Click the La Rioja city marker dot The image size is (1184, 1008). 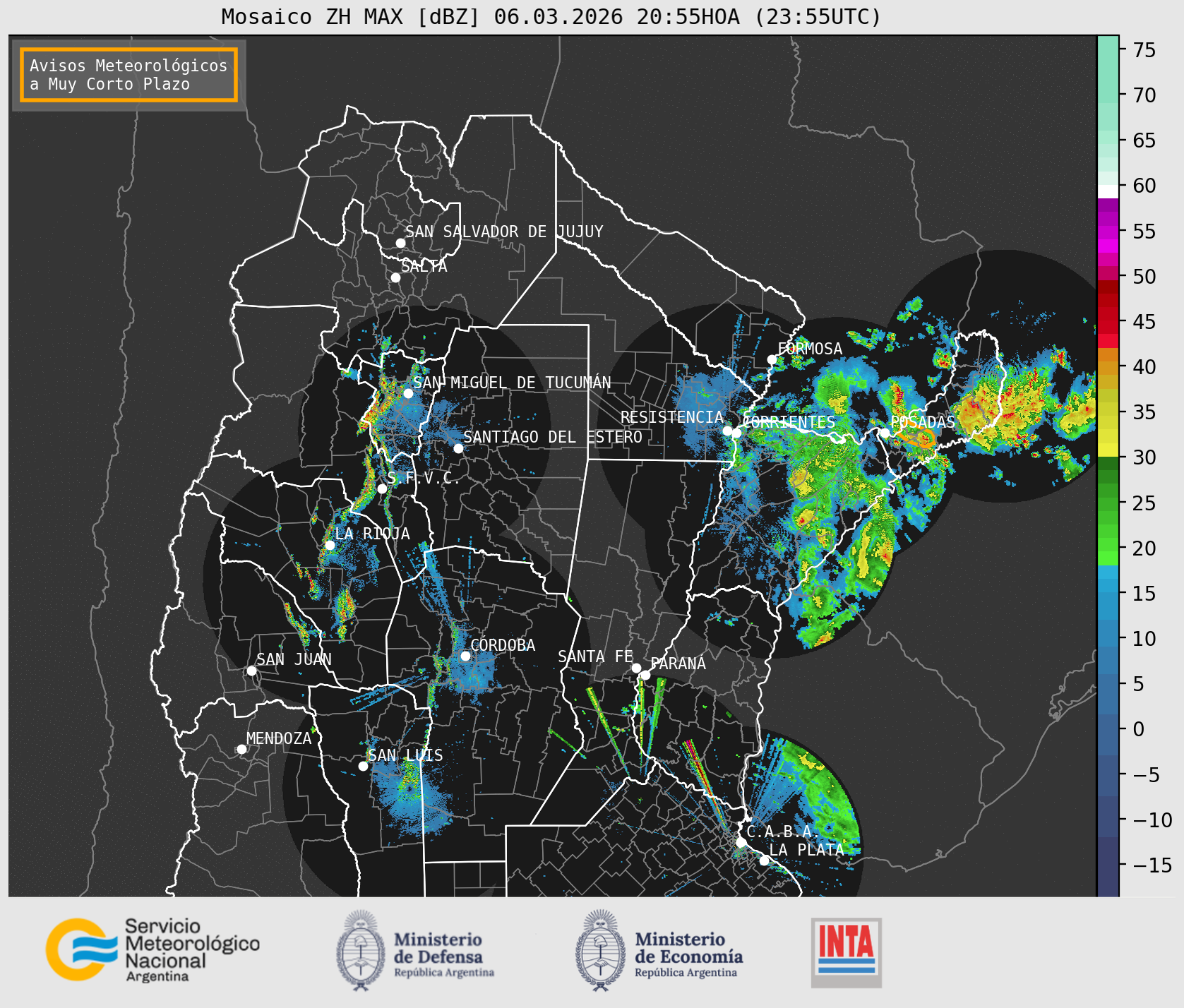coord(330,545)
